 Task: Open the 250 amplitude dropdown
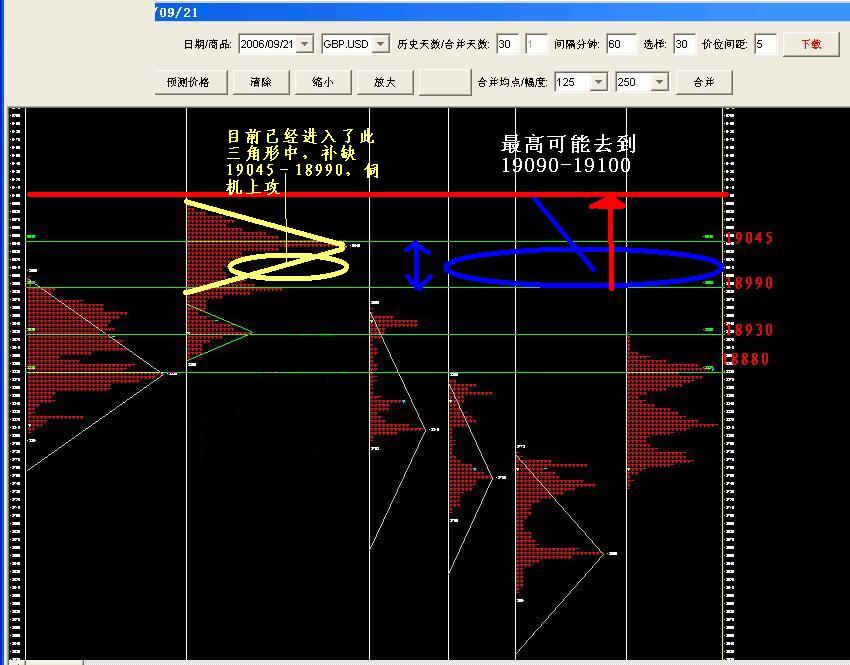click(x=660, y=82)
